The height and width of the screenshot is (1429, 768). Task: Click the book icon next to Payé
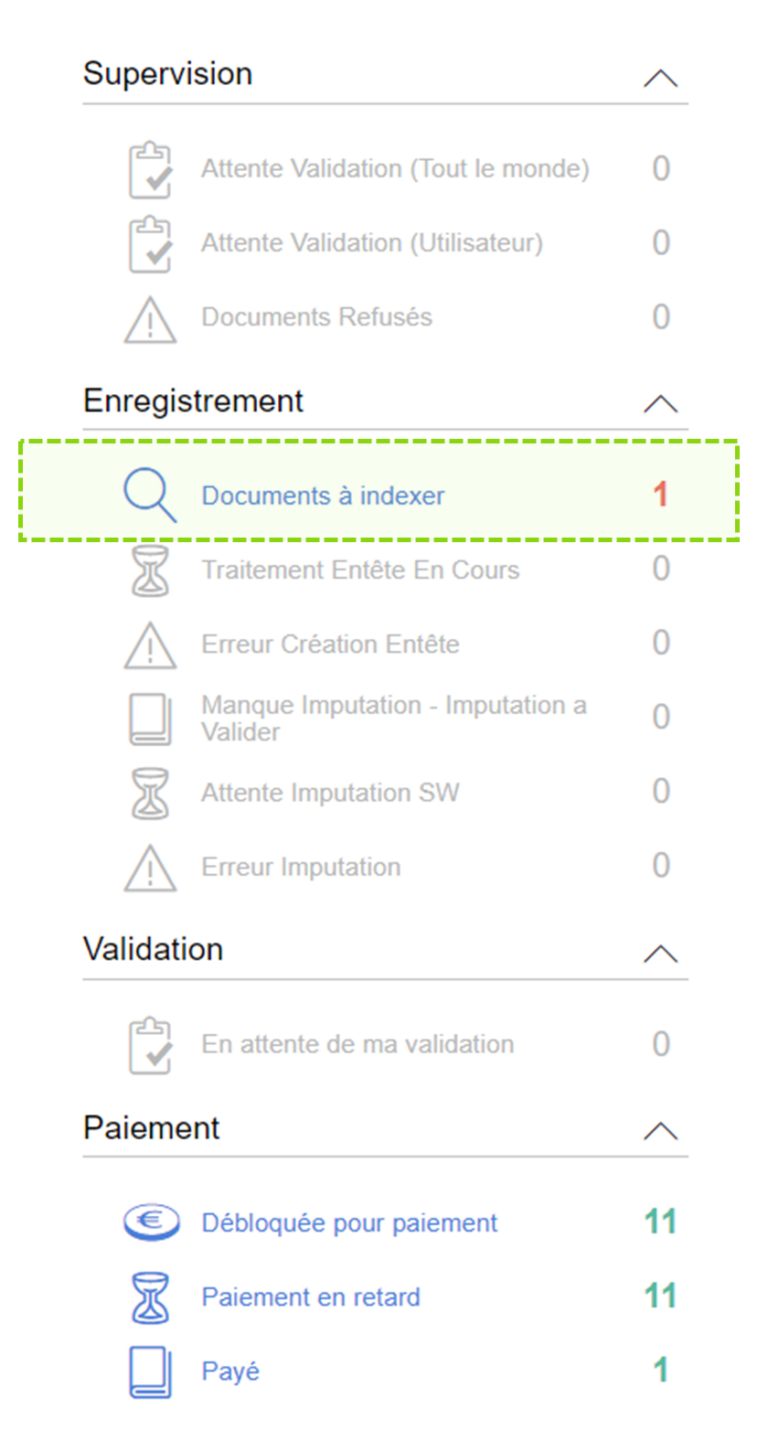[151, 1371]
